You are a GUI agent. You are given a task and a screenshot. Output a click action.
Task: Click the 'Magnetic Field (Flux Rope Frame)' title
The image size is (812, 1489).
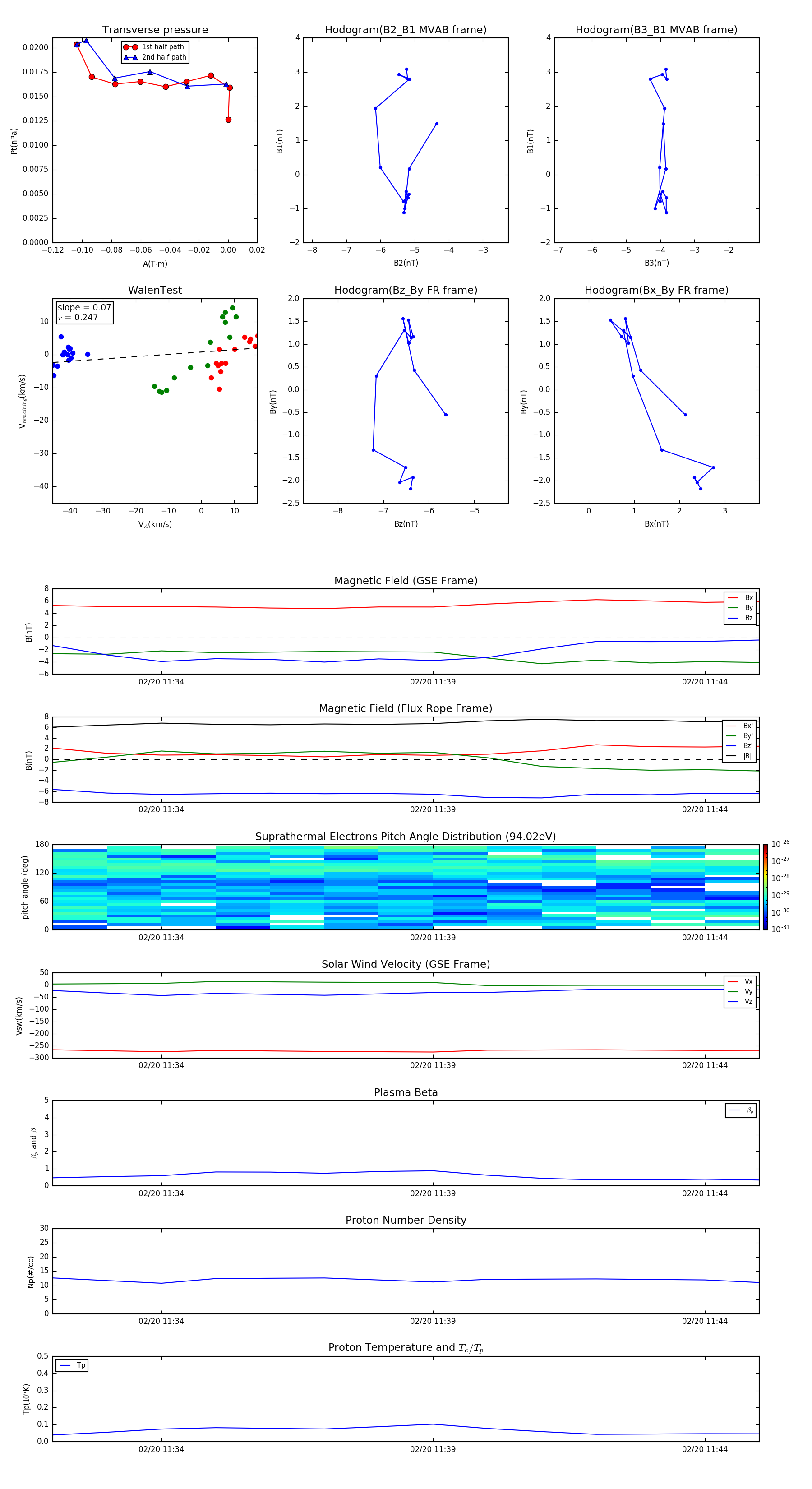pos(406,709)
